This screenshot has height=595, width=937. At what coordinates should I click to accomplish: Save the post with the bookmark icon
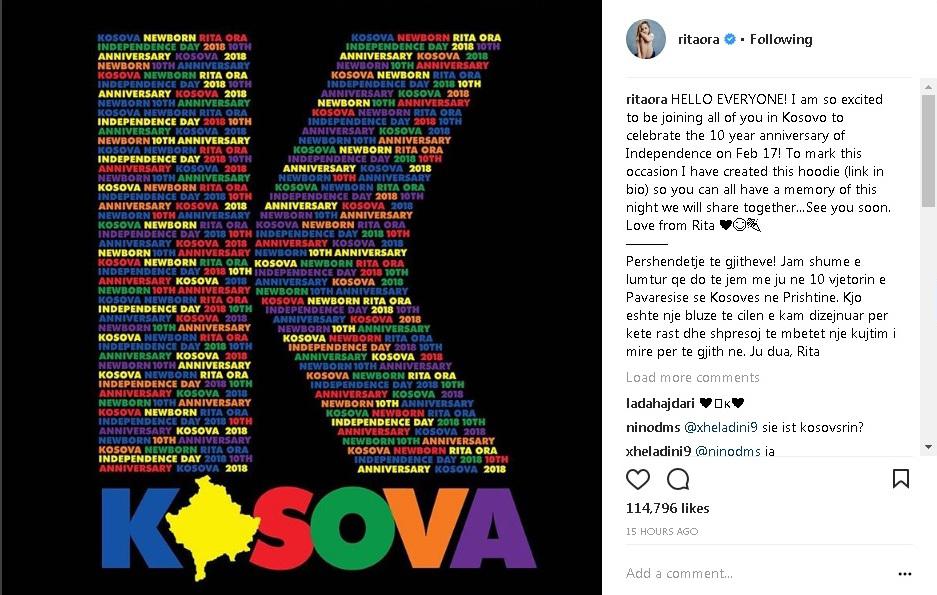point(900,479)
